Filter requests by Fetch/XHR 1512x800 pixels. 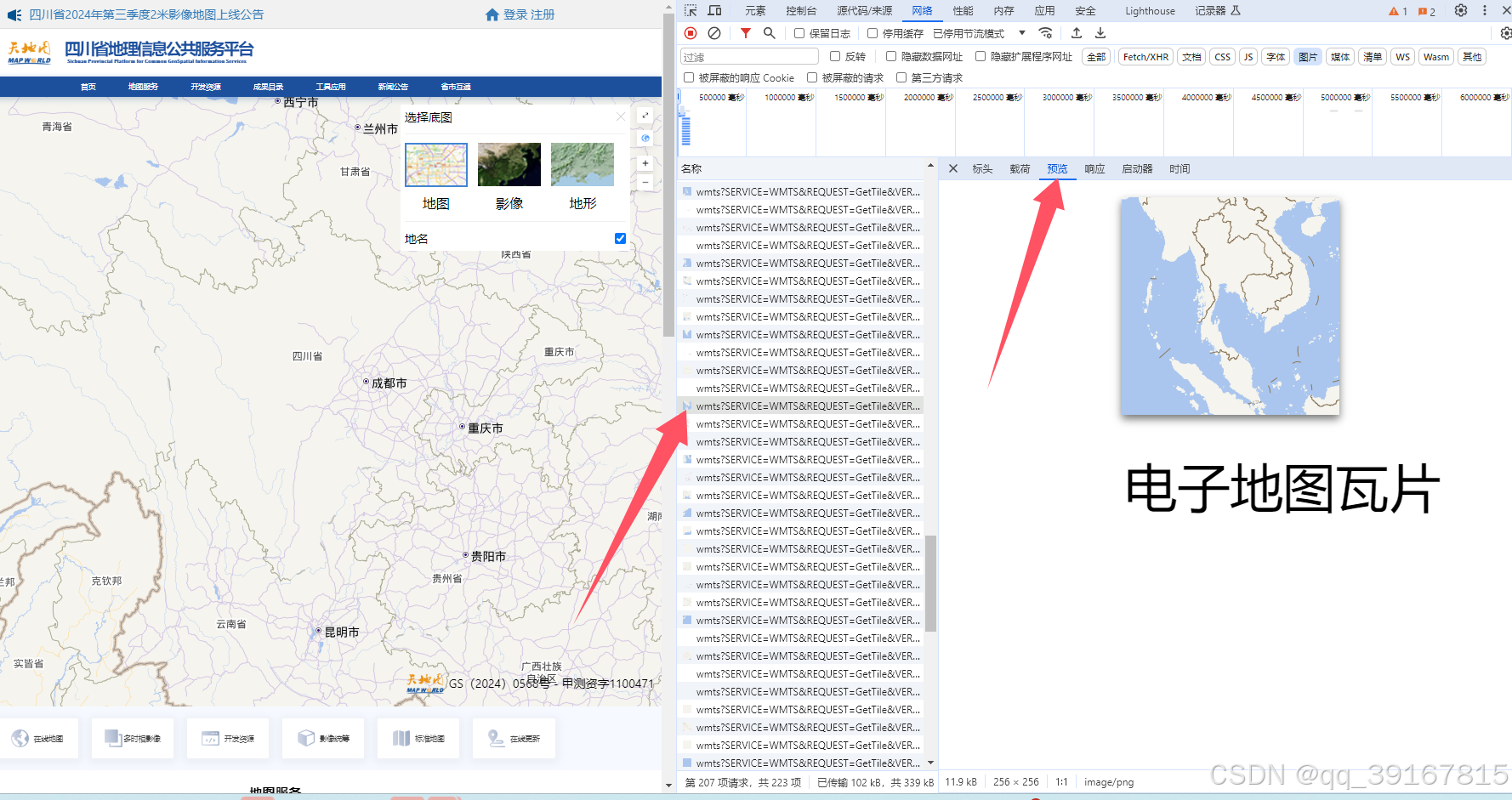coord(1145,57)
